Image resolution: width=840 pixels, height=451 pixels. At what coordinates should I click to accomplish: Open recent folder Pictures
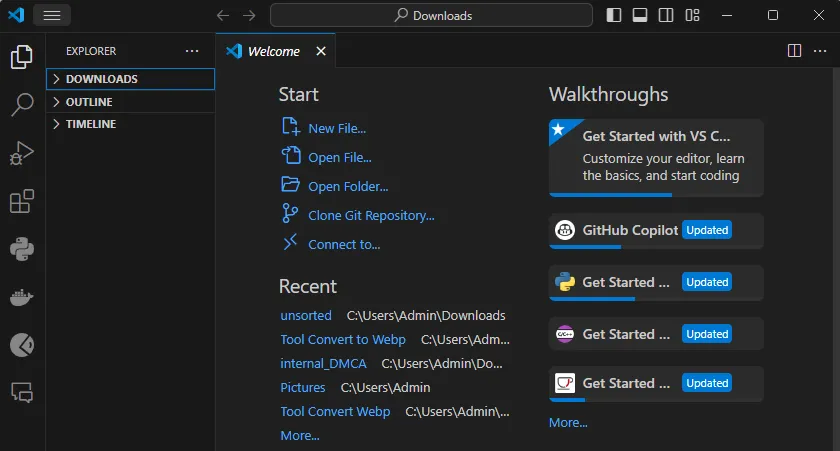pos(303,387)
